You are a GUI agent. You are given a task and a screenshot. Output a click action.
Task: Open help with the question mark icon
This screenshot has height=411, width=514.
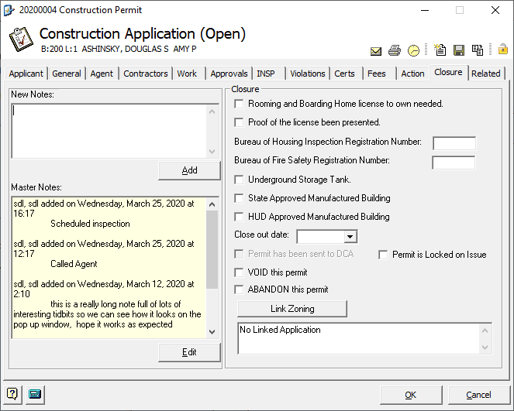[12, 394]
